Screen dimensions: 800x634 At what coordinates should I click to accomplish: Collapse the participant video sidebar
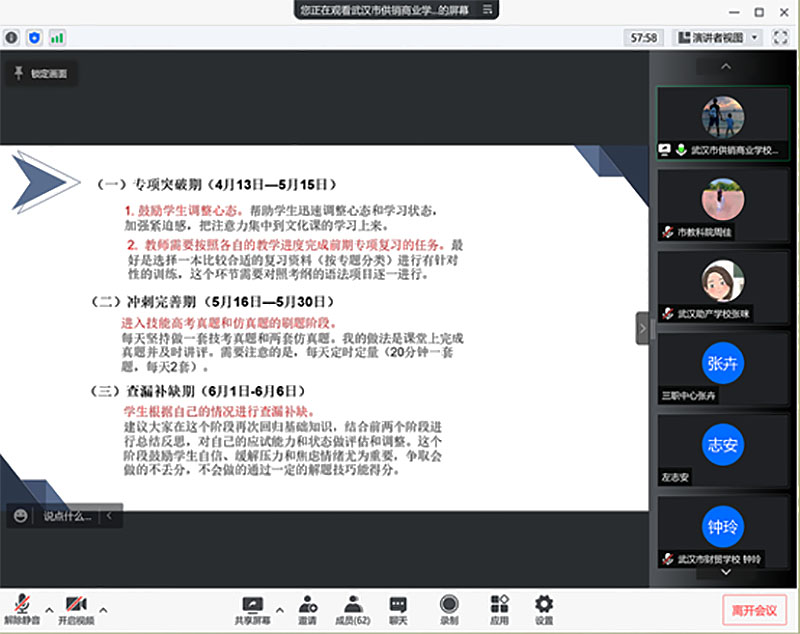642,328
